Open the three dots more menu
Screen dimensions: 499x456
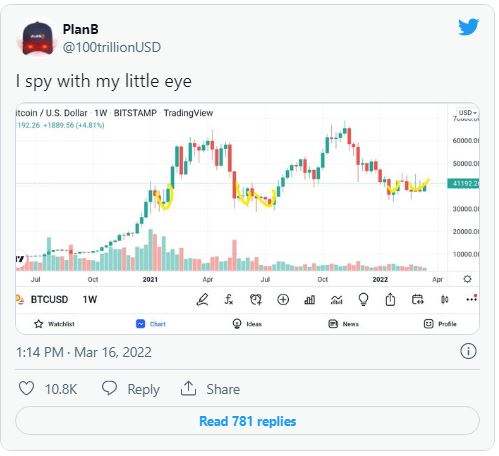[471, 299]
